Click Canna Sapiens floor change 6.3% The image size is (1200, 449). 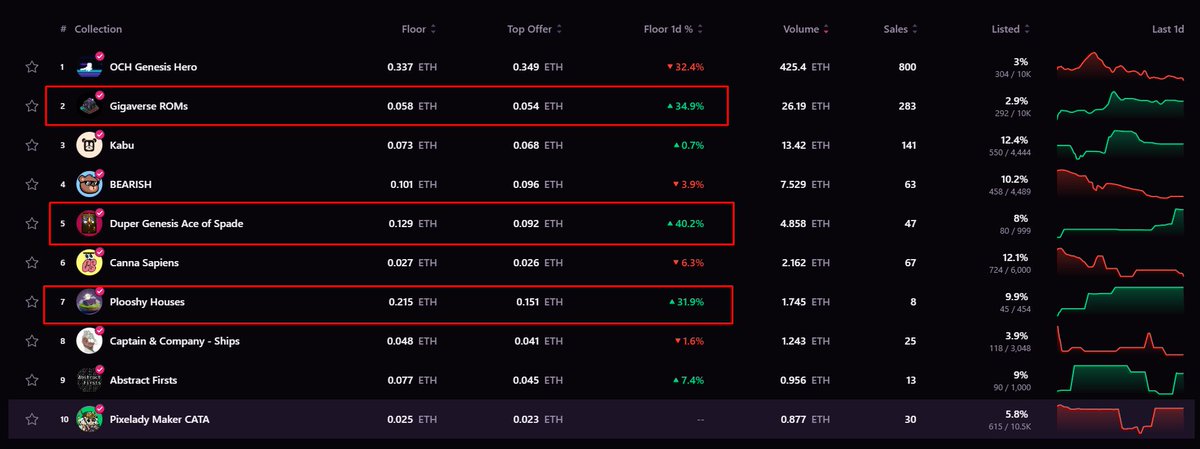point(688,263)
